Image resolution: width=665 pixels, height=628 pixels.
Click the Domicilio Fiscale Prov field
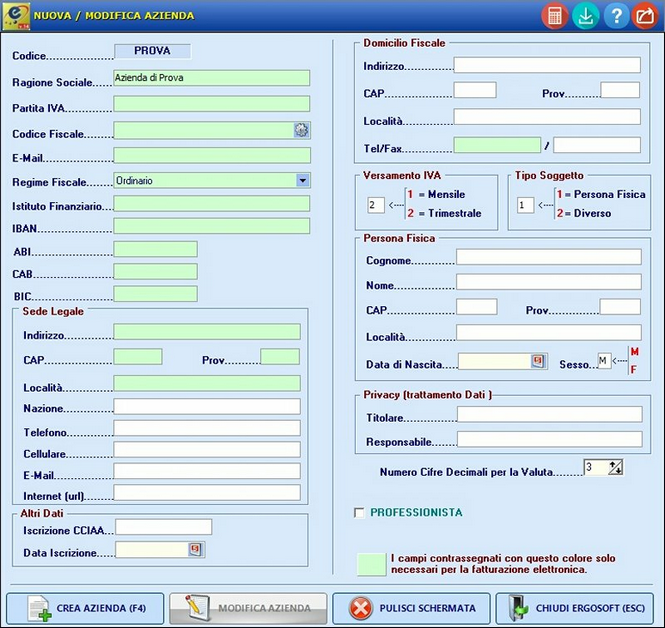620,90
